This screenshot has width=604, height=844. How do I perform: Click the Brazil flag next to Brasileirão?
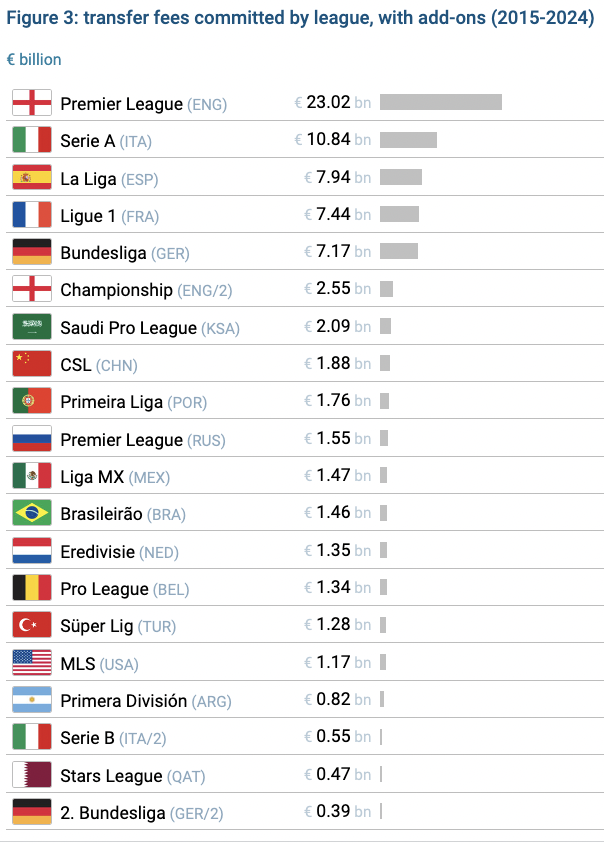pos(31,513)
